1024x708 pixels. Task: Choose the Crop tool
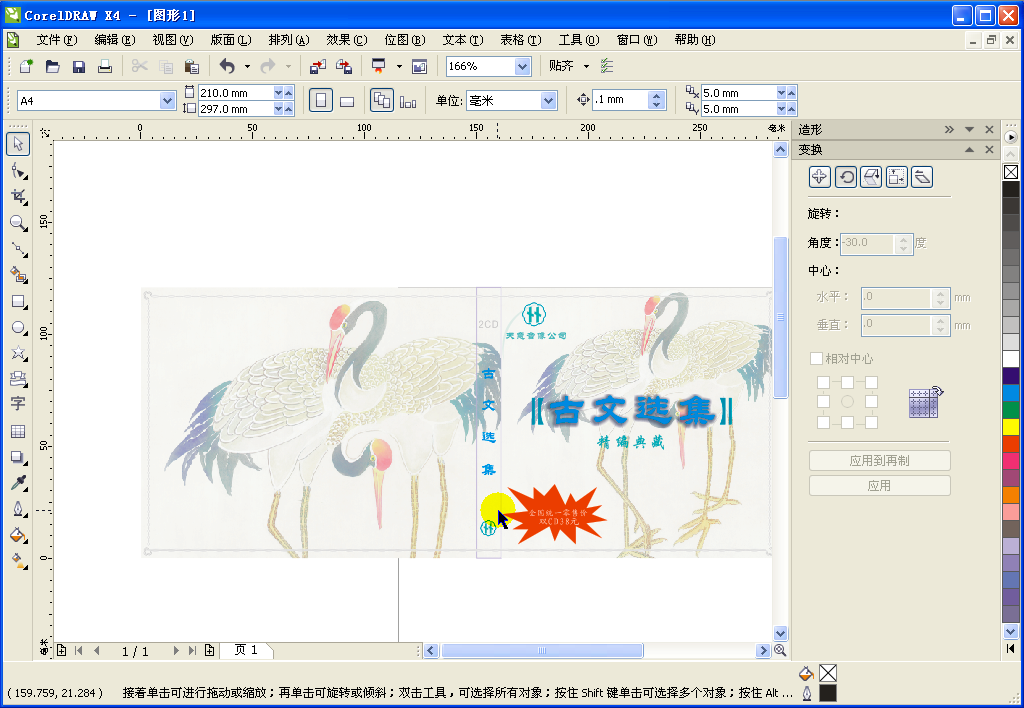(x=18, y=197)
